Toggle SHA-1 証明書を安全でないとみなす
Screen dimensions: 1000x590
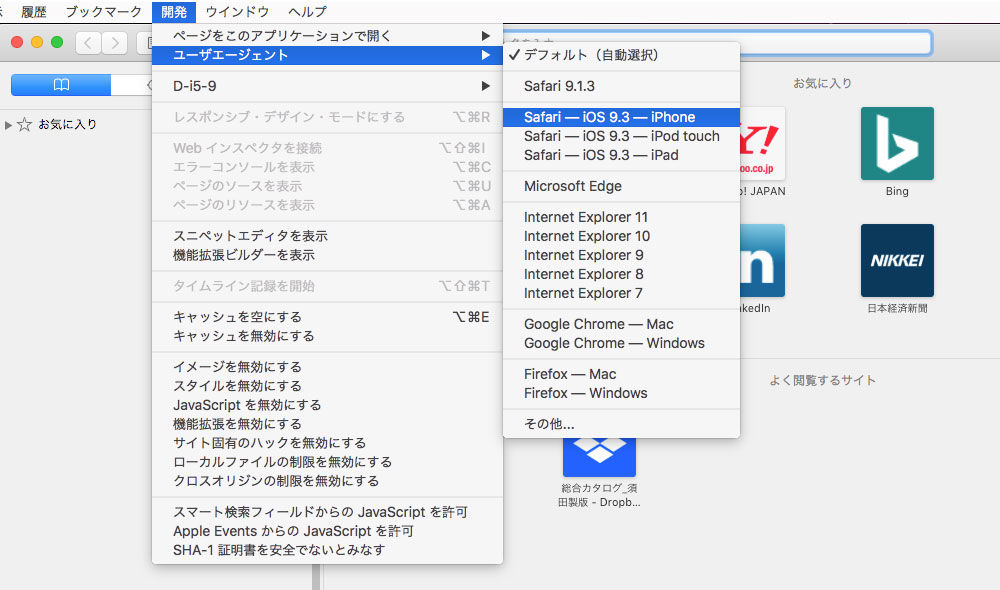327,550
